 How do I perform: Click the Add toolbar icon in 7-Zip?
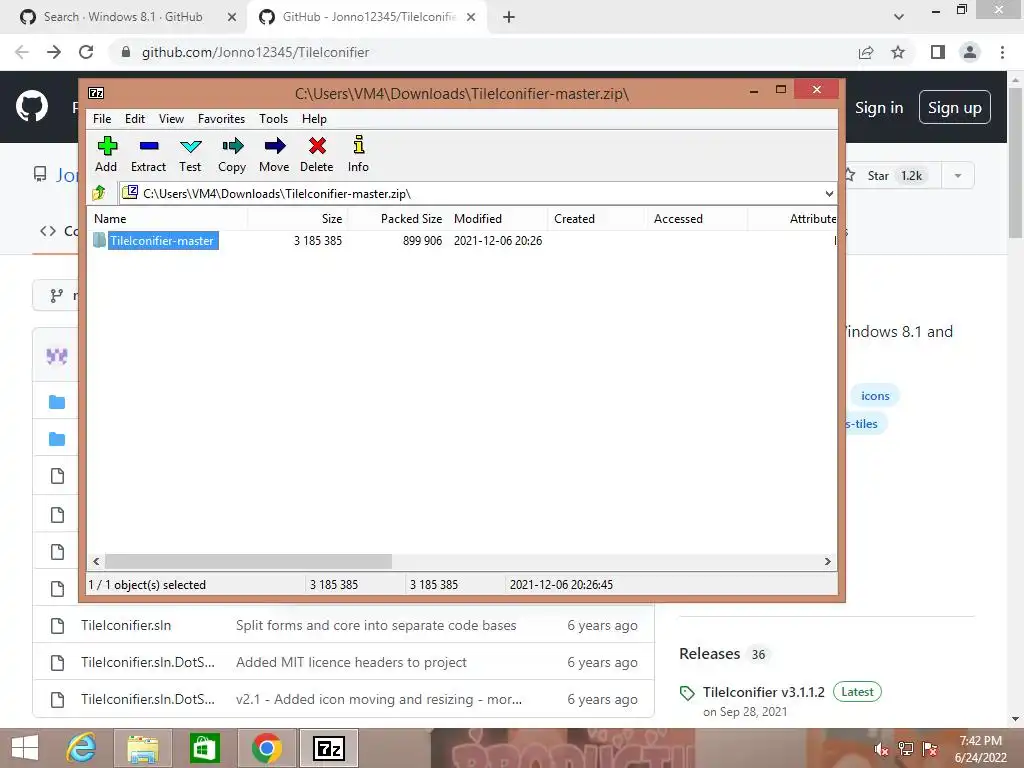[106, 154]
